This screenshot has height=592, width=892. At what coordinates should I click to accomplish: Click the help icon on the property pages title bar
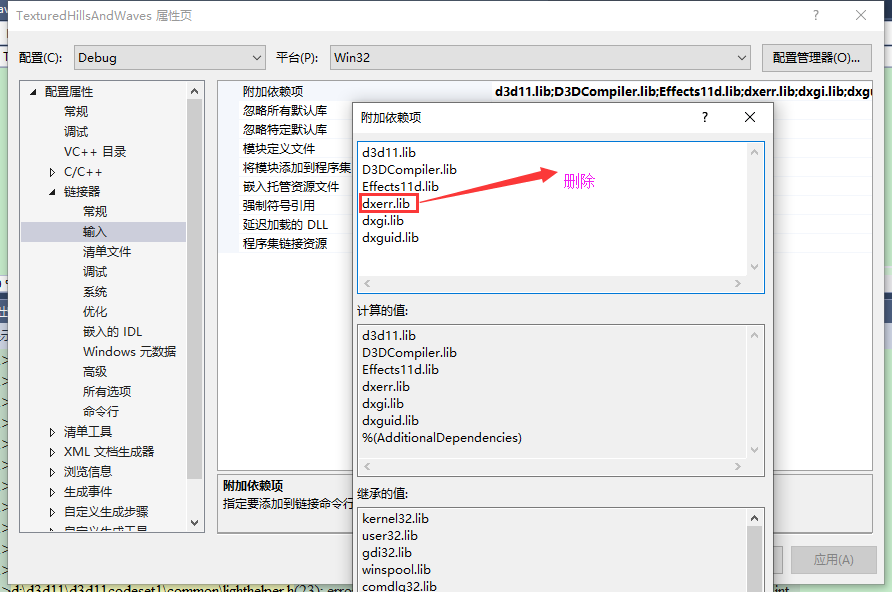(x=816, y=15)
